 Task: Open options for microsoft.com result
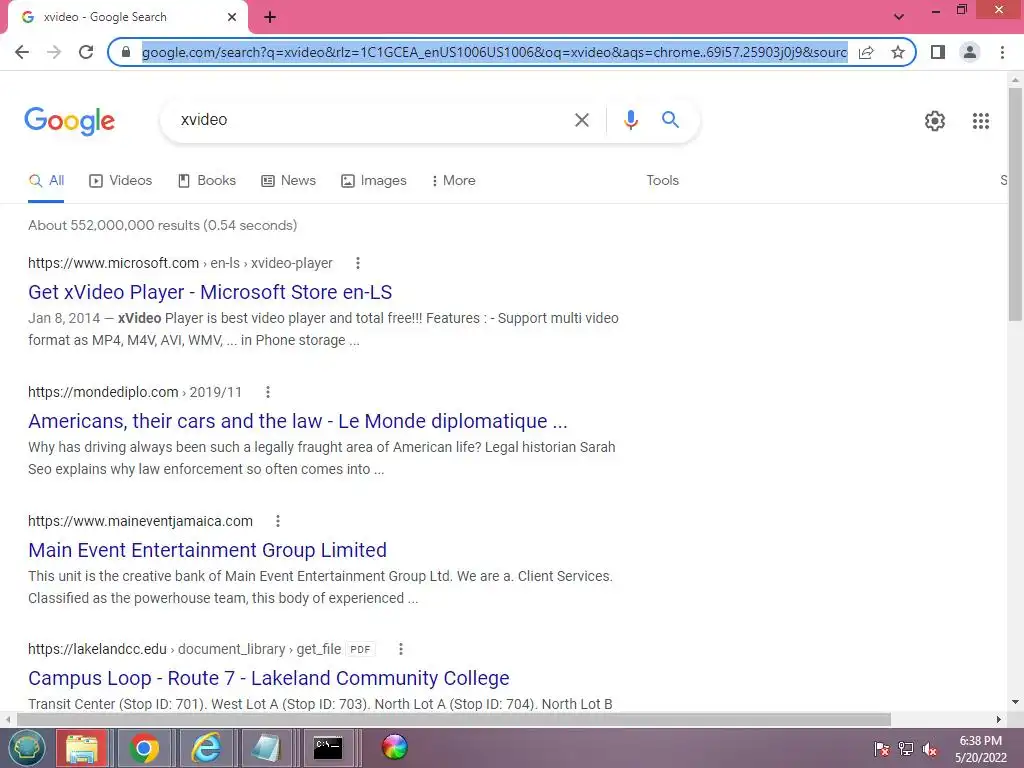point(357,263)
